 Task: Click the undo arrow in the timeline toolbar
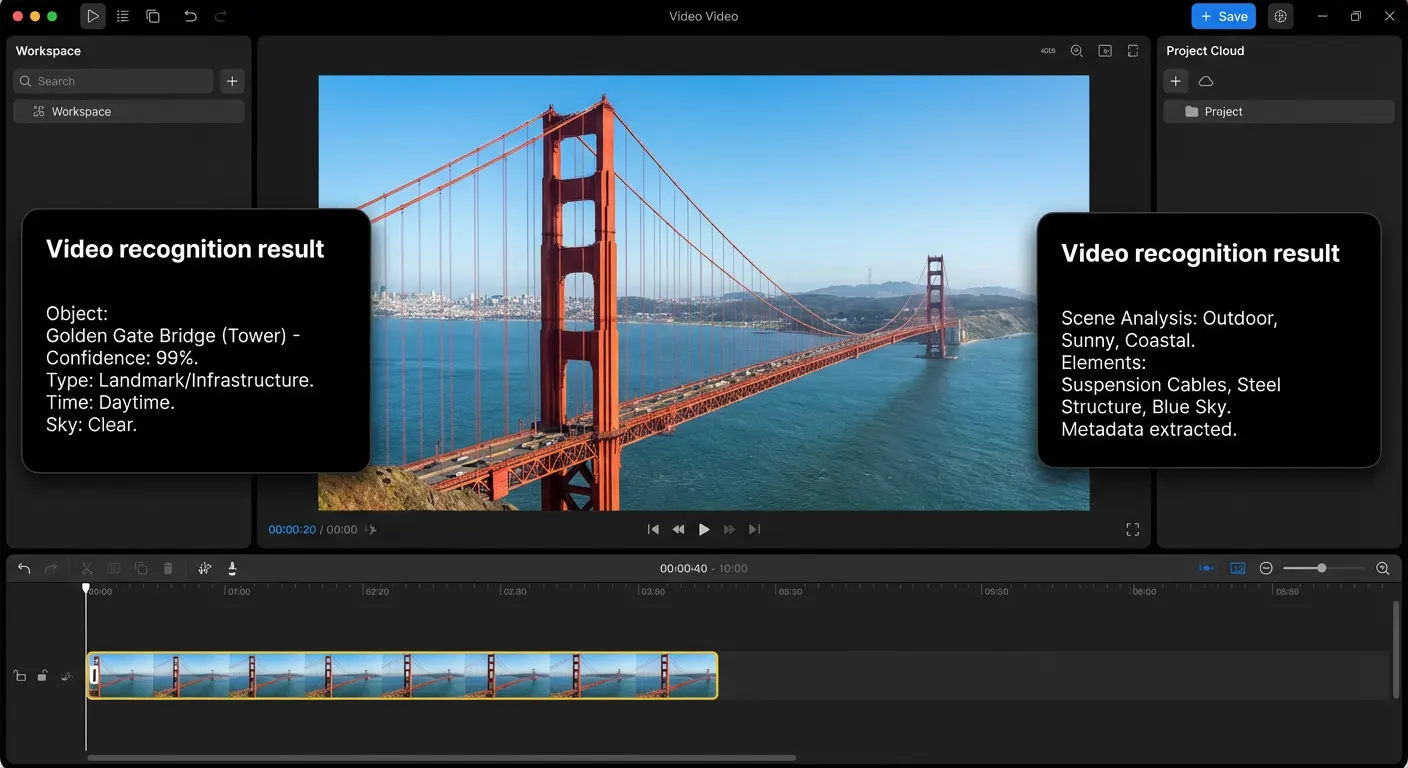[24, 568]
